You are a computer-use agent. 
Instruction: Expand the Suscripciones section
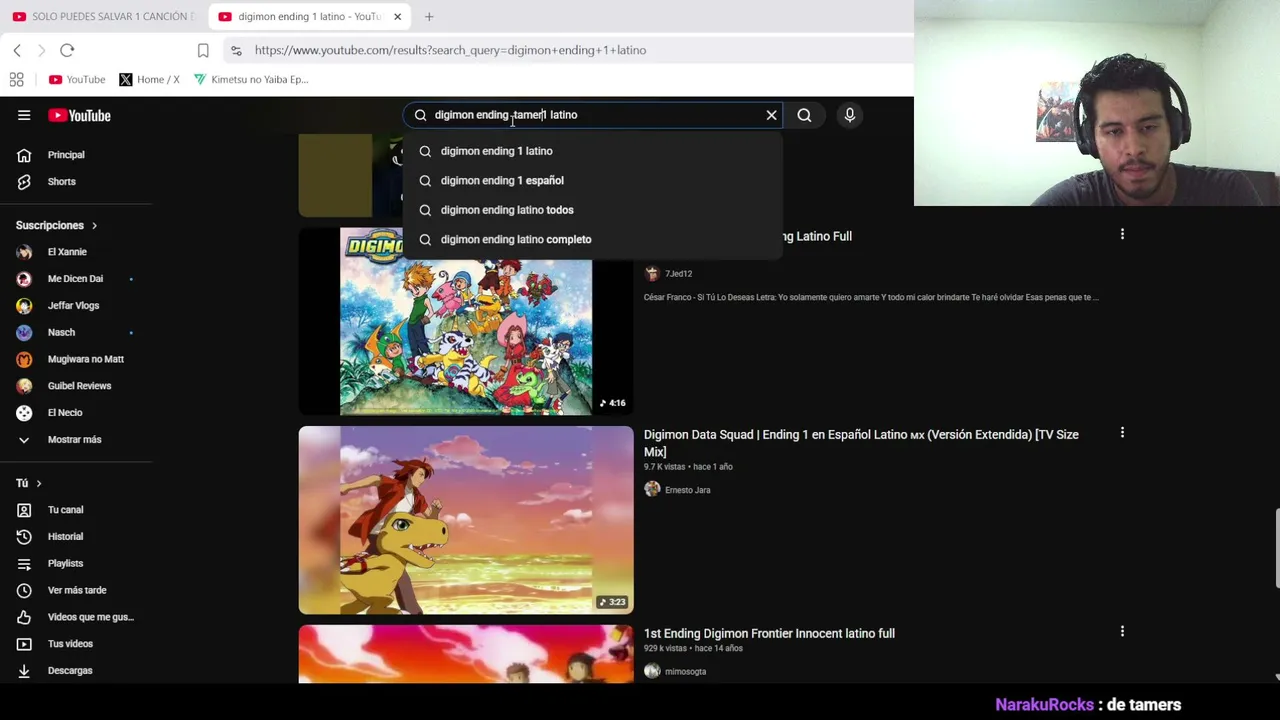click(x=56, y=226)
